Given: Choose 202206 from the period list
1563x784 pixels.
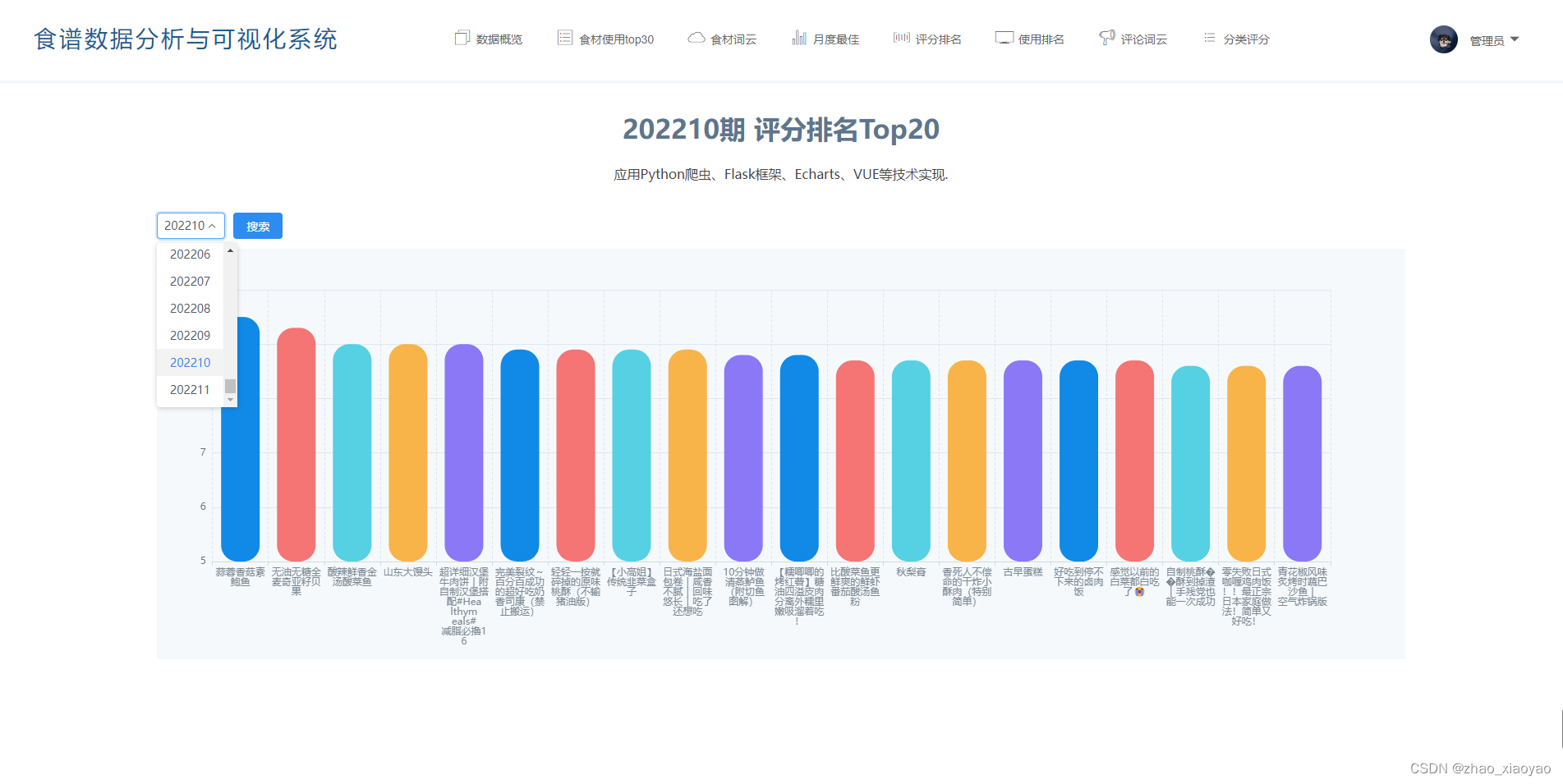Looking at the screenshot, I should [190, 254].
